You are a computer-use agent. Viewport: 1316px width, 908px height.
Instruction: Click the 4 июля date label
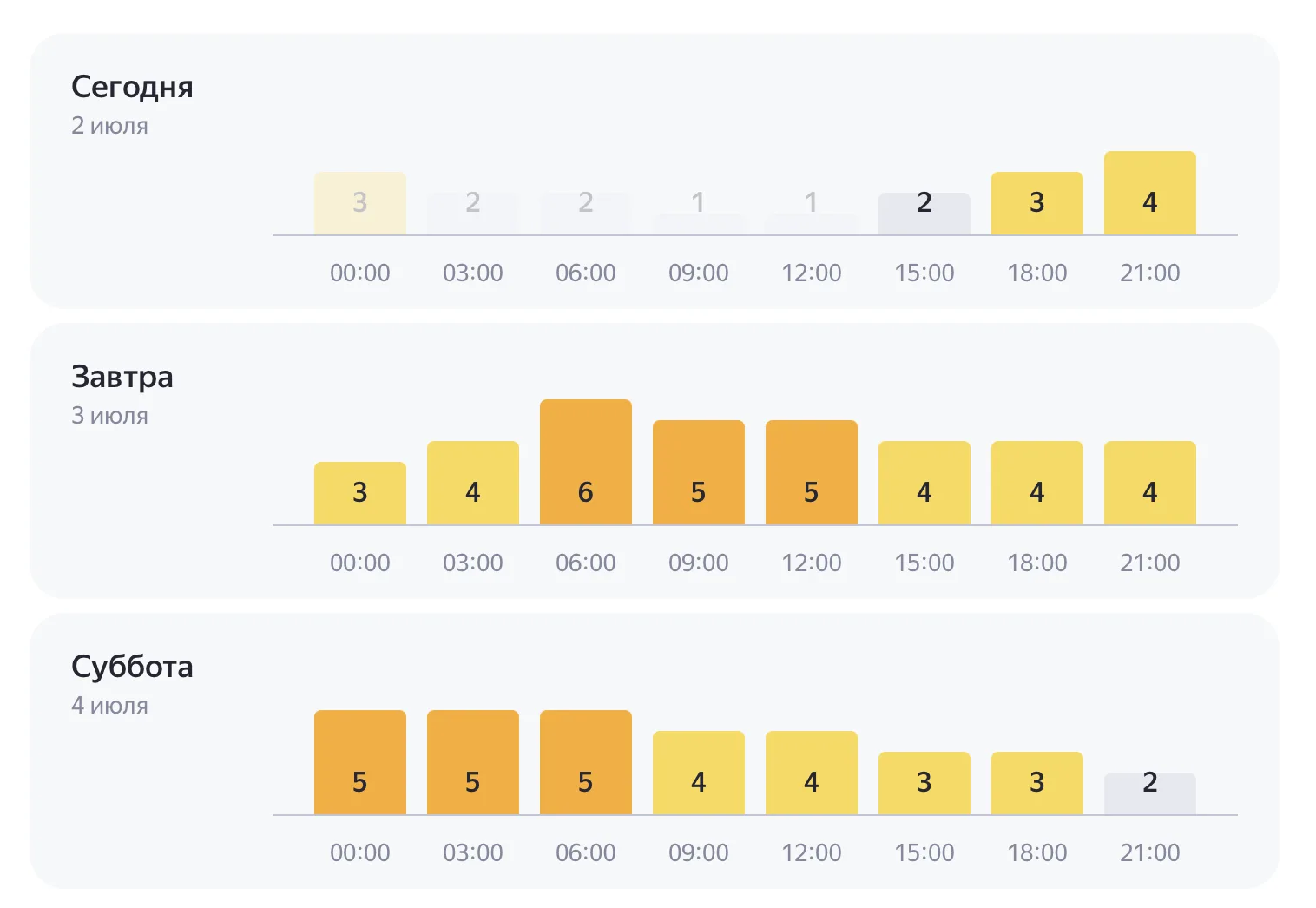[x=109, y=706]
